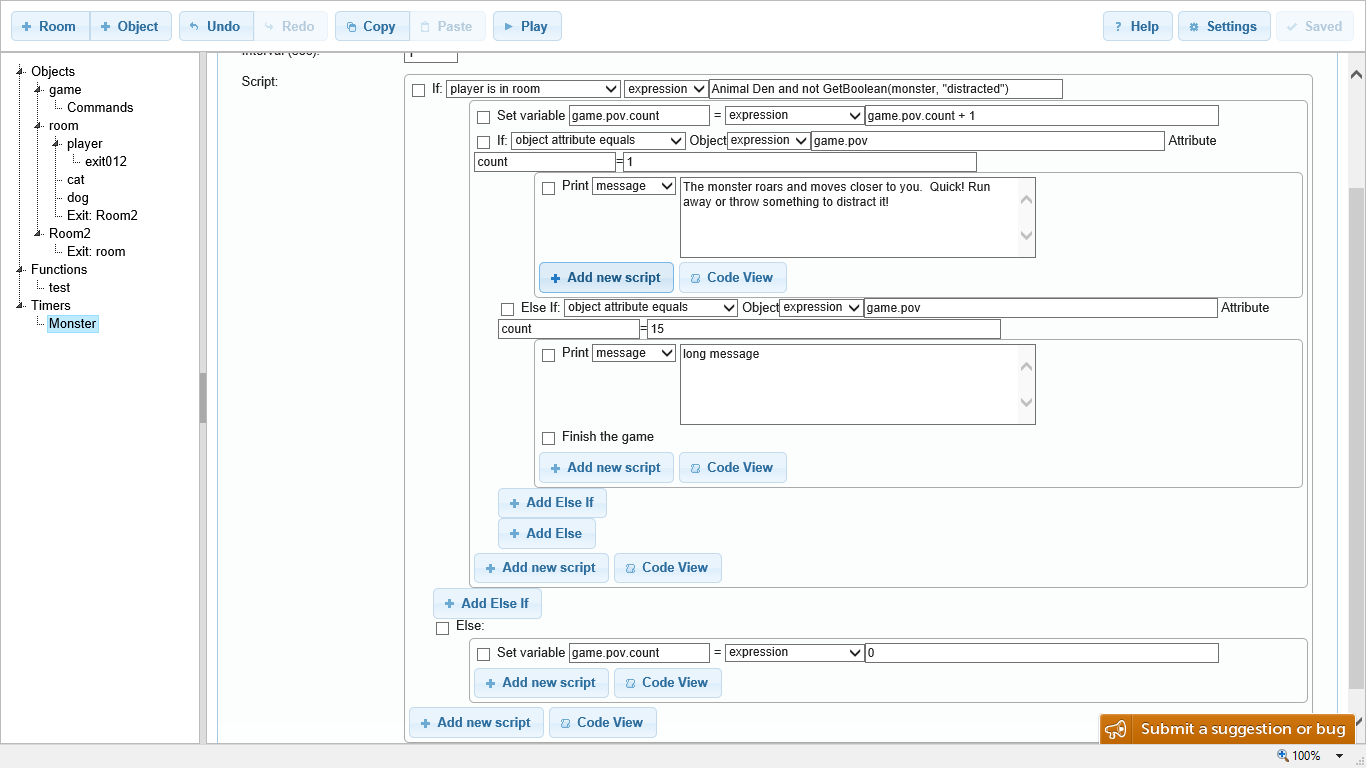Select the Monster timer in tree
Screen dimensions: 1366x768
[73, 324]
